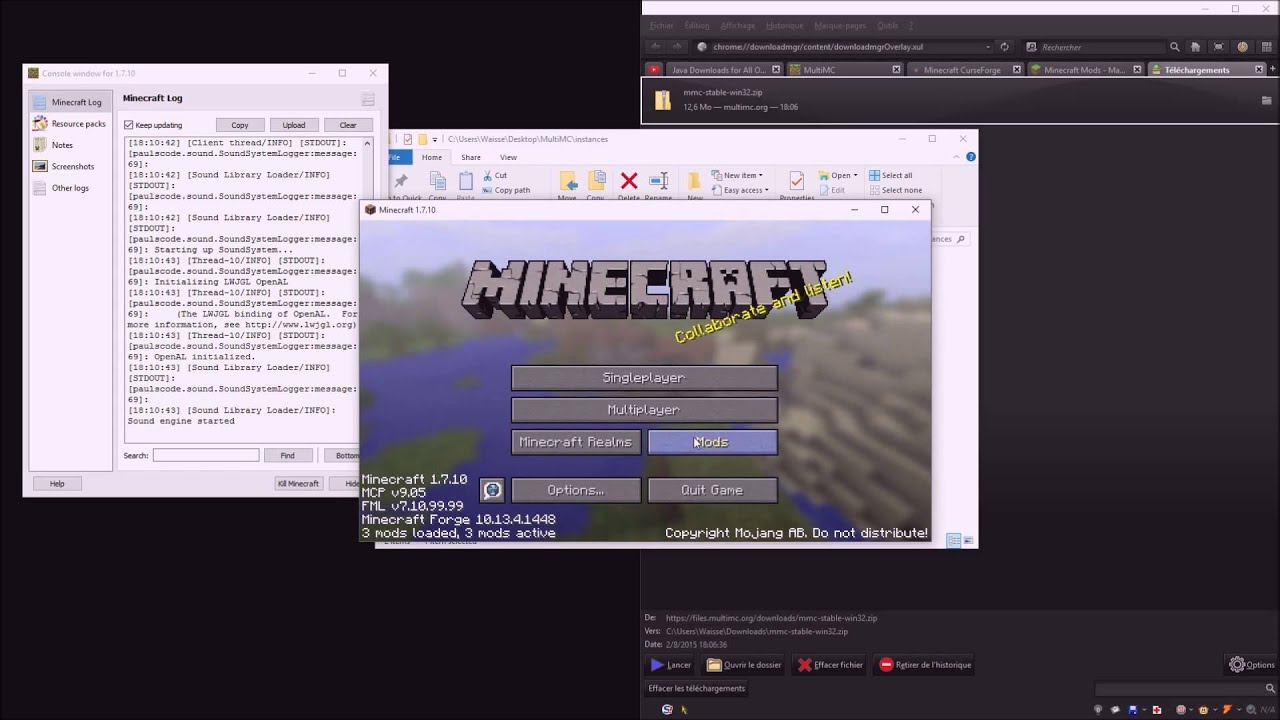The width and height of the screenshot is (1280, 720).
Task: Select Minecraft Log in console sidebar
Action: click(68, 102)
